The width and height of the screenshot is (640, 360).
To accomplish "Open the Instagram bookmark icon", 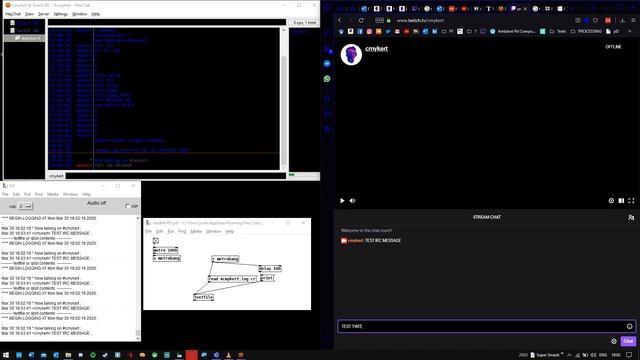I will pyautogui.click(x=369, y=31).
